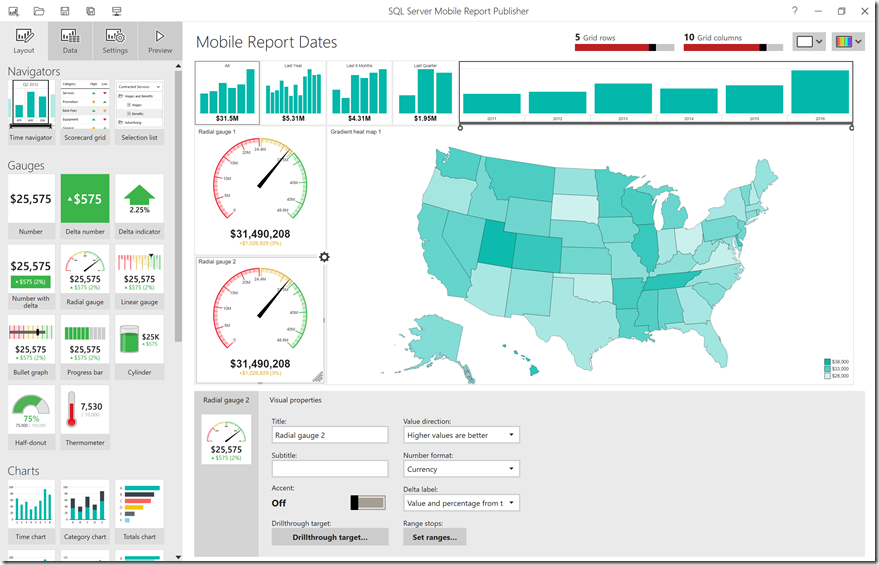Click the Save report floppy icon
Viewport: 879px width, 565px height.
click(x=65, y=11)
